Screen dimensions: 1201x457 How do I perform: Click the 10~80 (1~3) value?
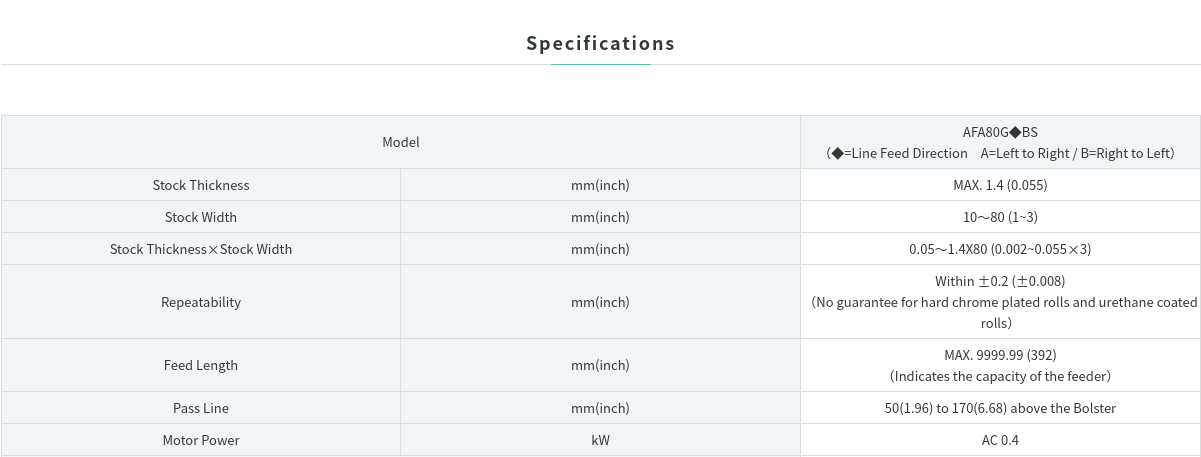(1000, 217)
